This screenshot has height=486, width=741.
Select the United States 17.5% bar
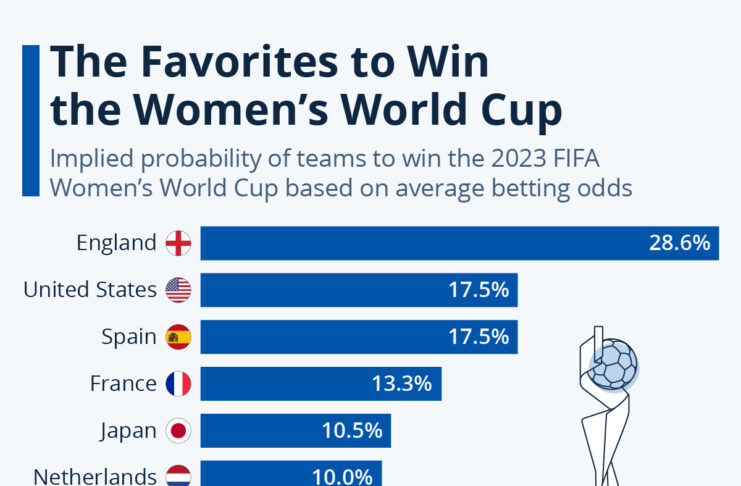[358, 290]
